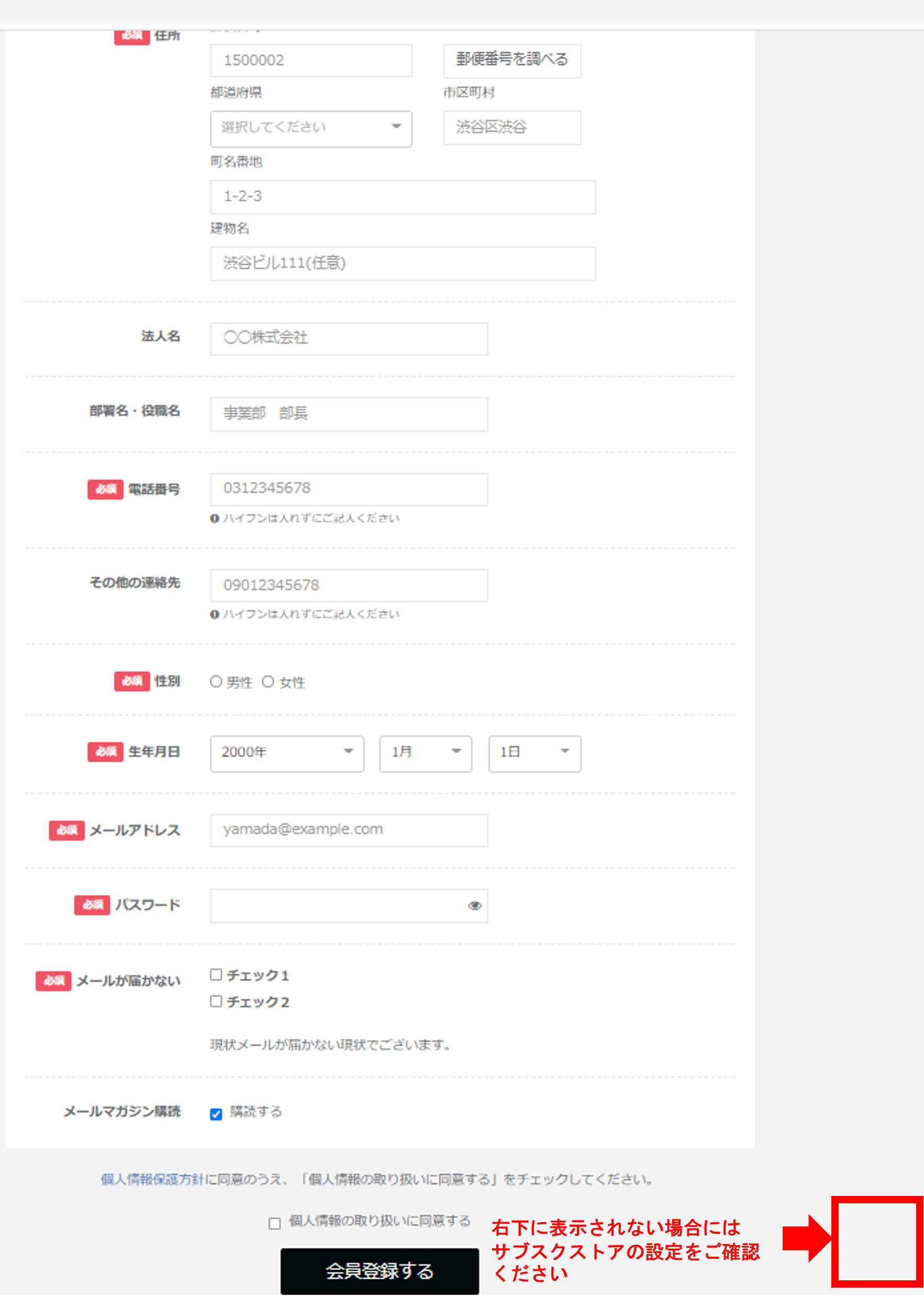Click the メールマガジン購読 label
Viewport: 924px width, 1296px height.
click(123, 1112)
